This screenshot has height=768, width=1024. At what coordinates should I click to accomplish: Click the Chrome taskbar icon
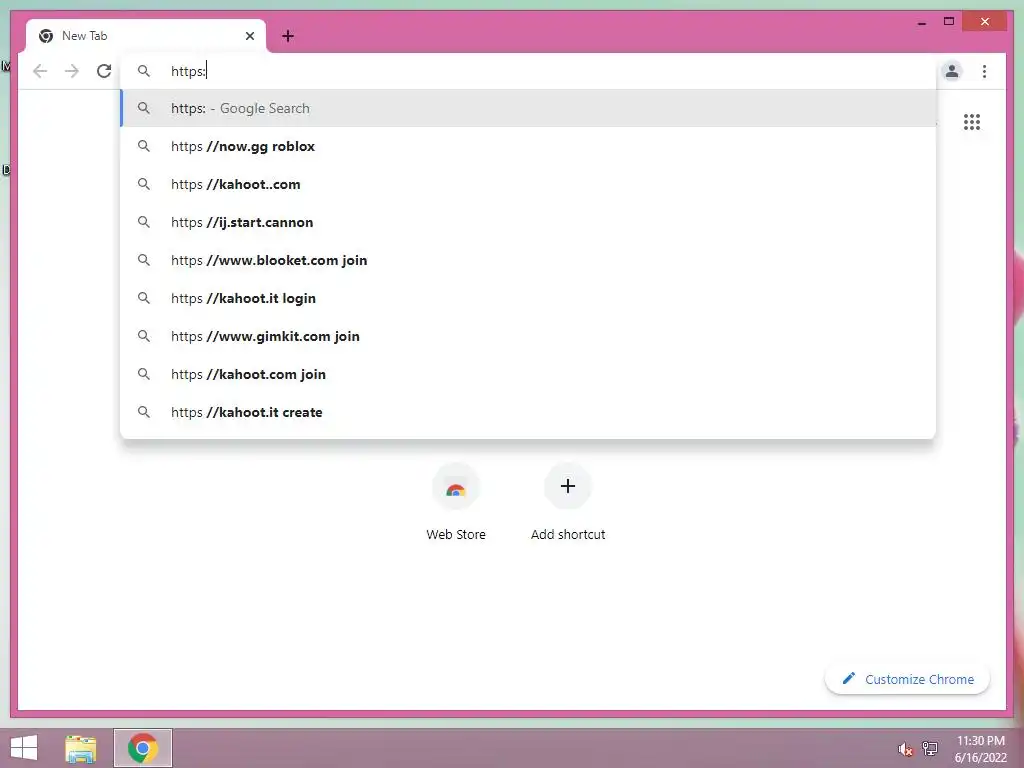(142, 748)
